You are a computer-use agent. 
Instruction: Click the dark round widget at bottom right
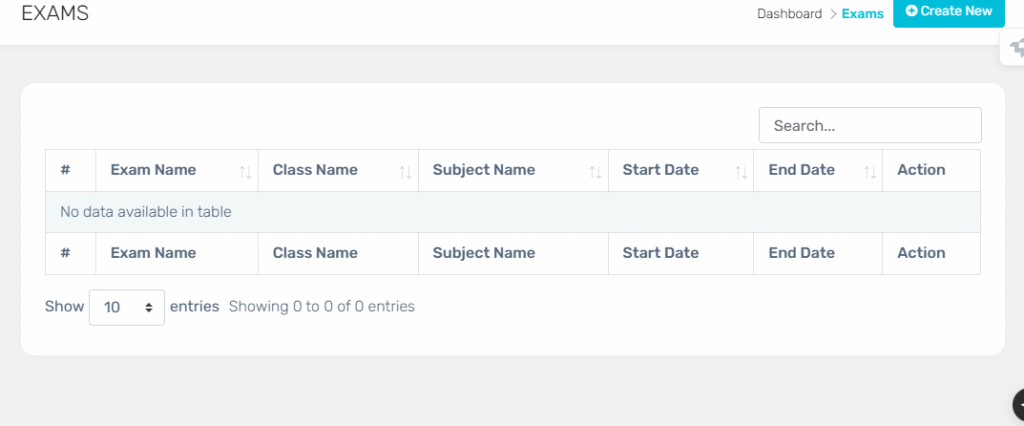point(1017,406)
